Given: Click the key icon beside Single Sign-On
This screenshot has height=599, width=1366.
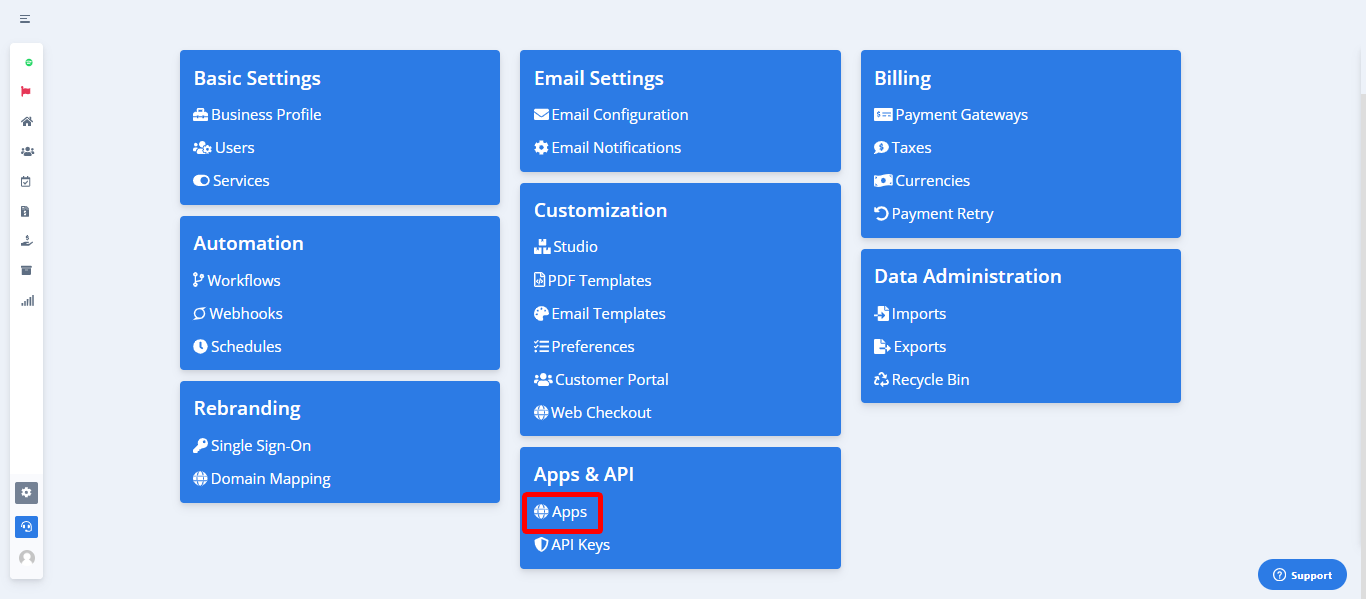Looking at the screenshot, I should click(200, 446).
